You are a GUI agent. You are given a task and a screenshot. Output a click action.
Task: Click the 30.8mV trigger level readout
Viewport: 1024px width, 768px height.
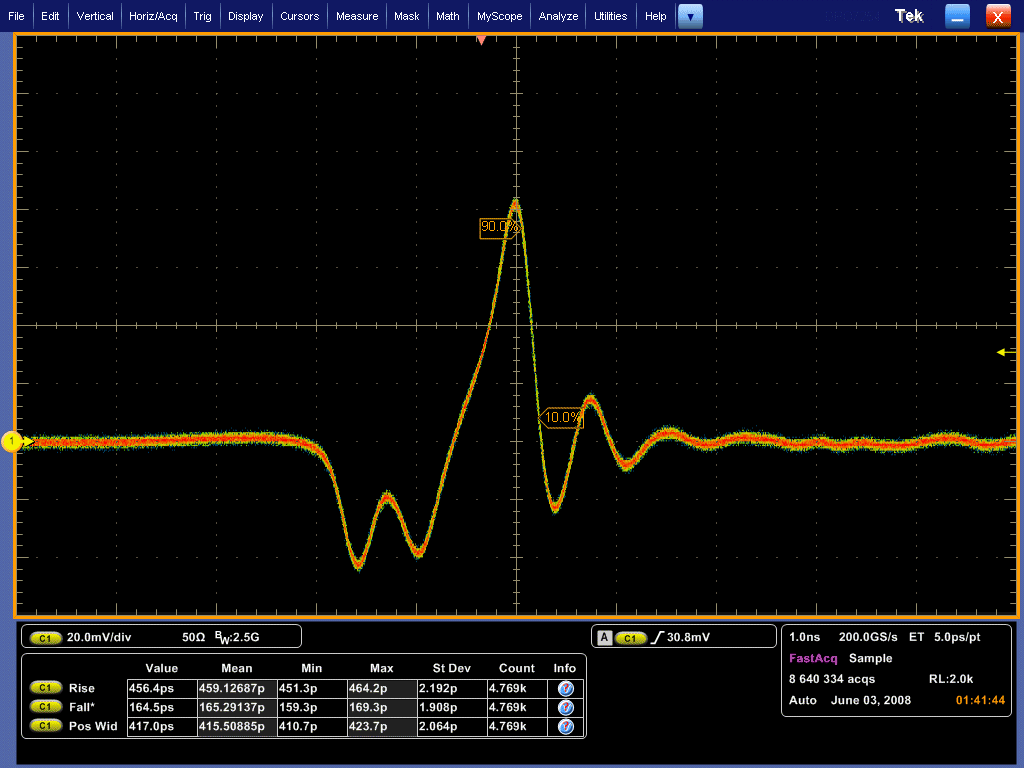(x=688, y=637)
